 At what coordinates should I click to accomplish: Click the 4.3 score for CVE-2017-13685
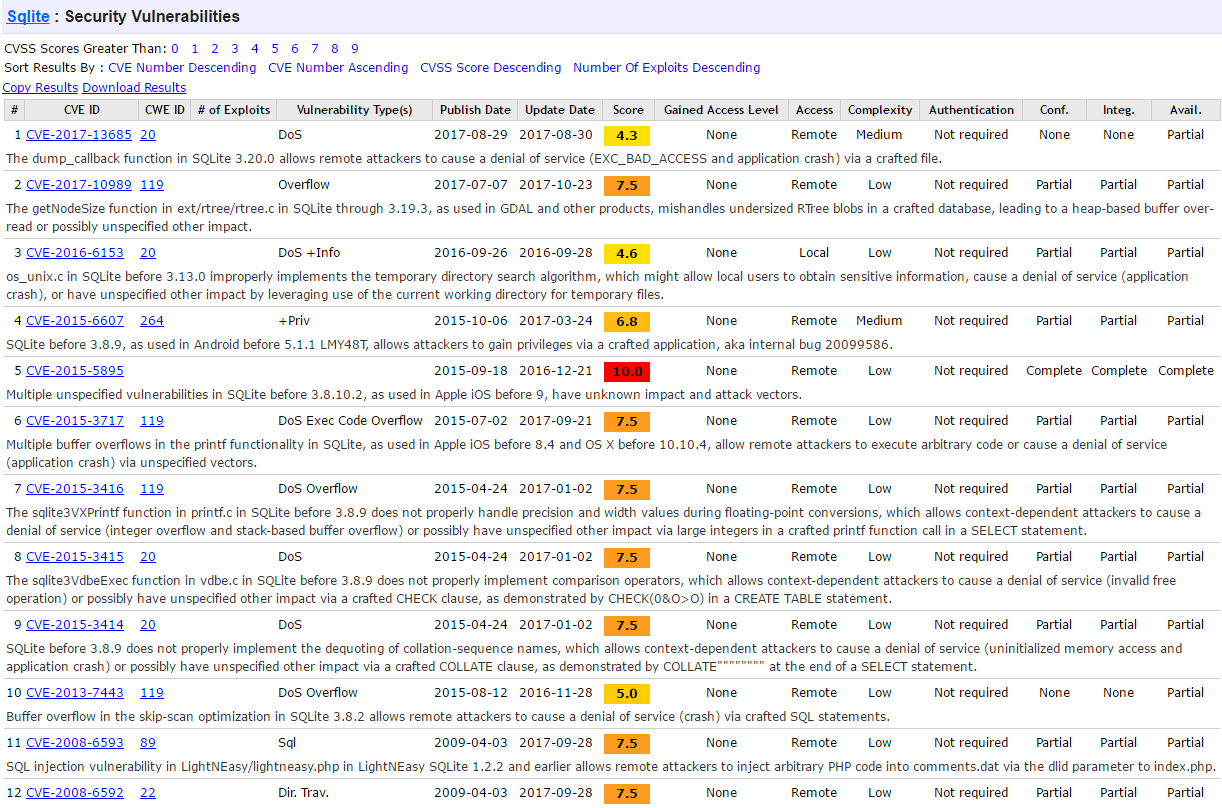(x=627, y=135)
